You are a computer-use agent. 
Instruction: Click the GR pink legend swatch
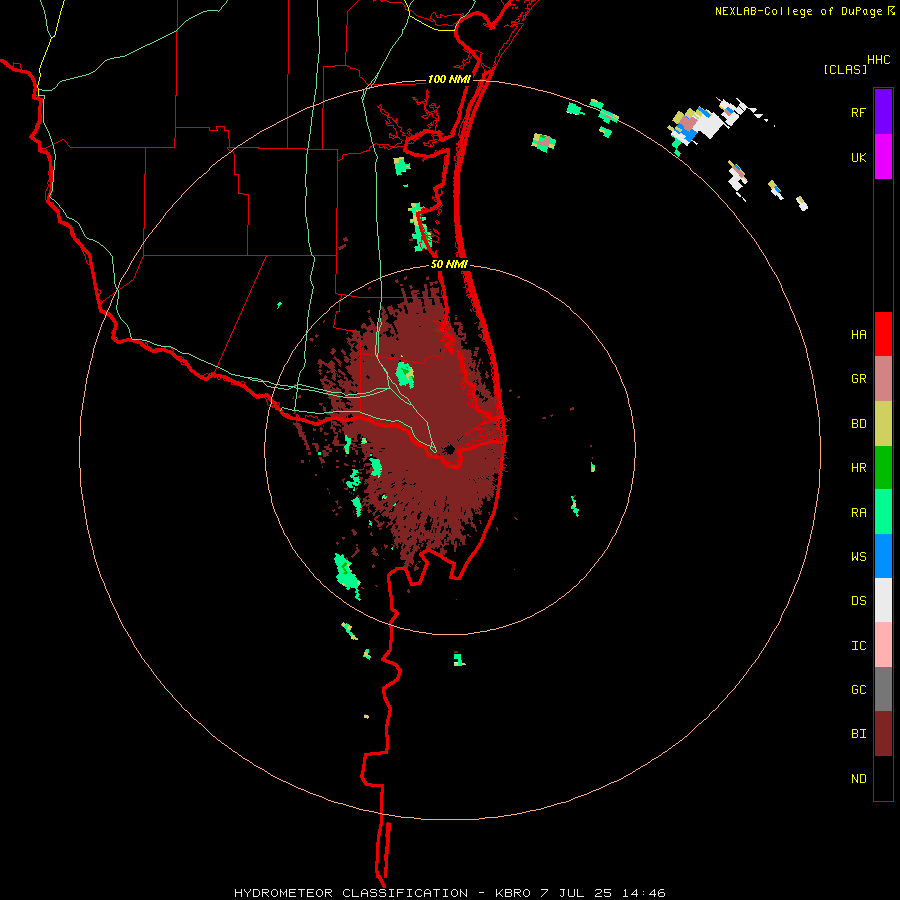tap(883, 379)
